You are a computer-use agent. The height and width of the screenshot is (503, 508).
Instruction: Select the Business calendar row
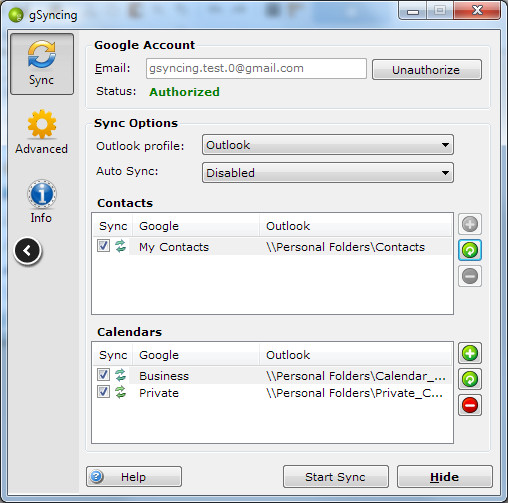(x=273, y=375)
